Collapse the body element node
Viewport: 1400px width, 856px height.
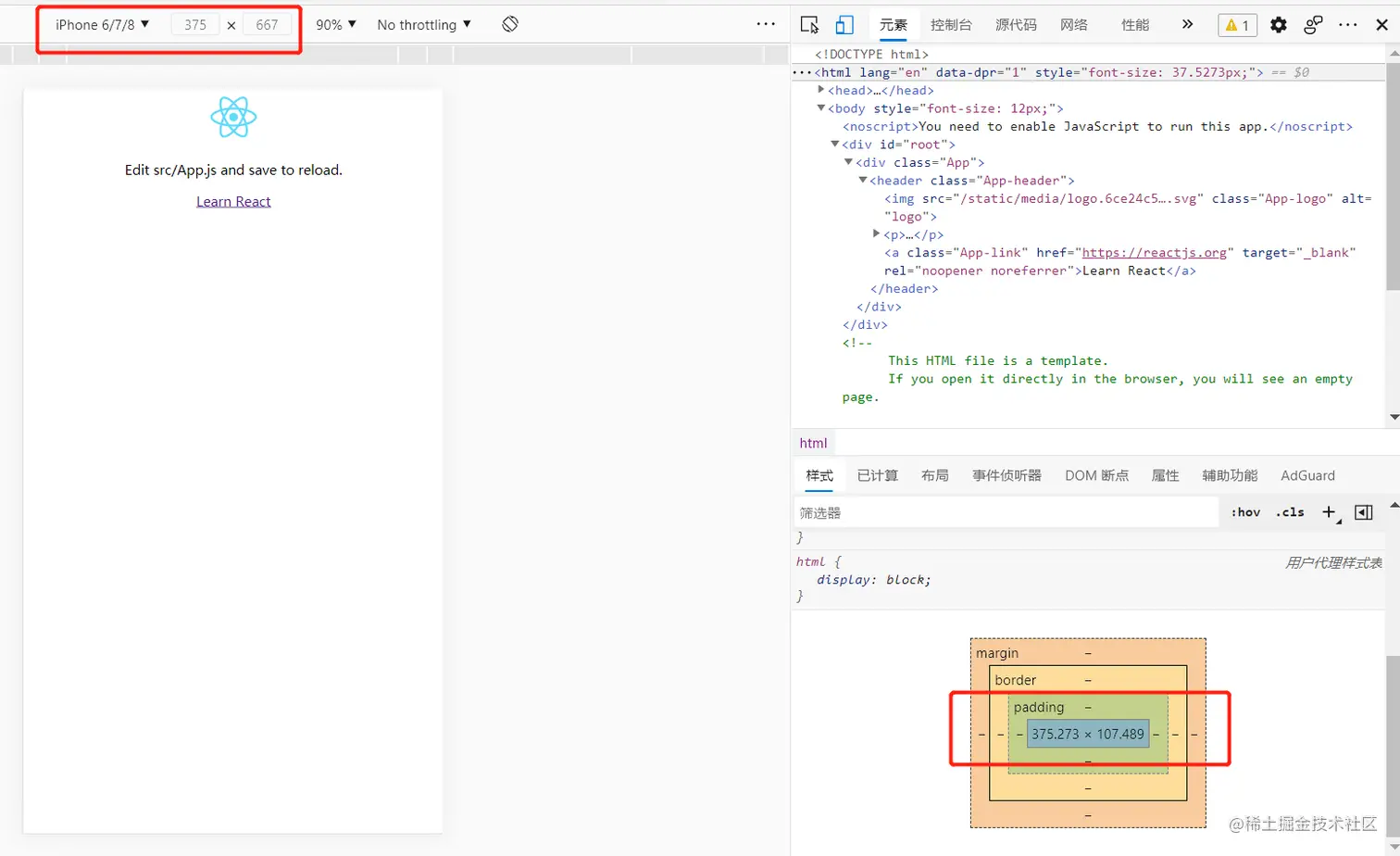pyautogui.click(x=821, y=108)
